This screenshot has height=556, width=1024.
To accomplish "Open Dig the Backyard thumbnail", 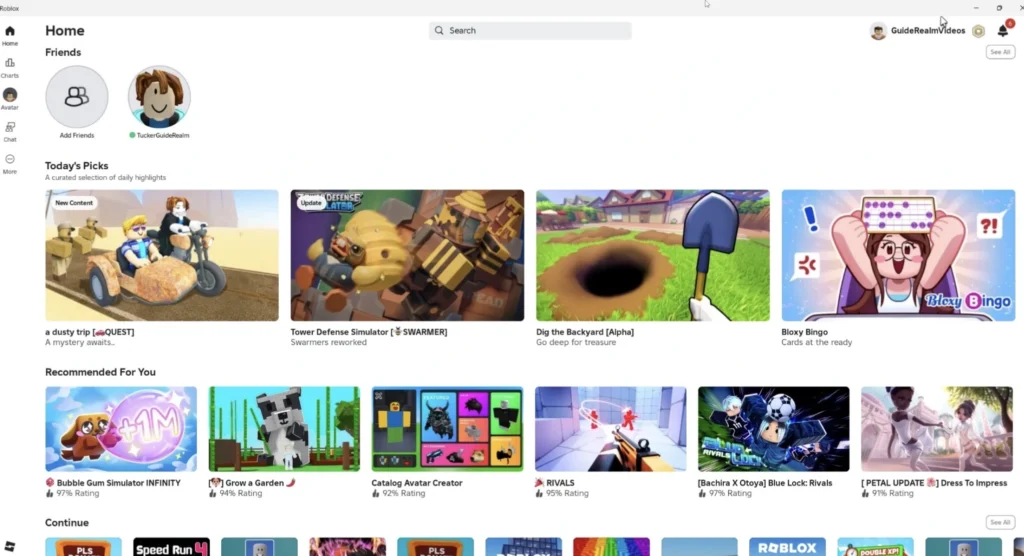I will click(x=653, y=255).
